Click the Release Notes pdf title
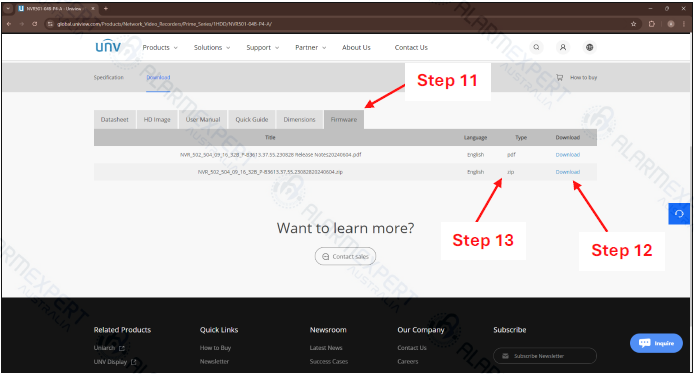The image size is (694, 374). [x=270, y=155]
